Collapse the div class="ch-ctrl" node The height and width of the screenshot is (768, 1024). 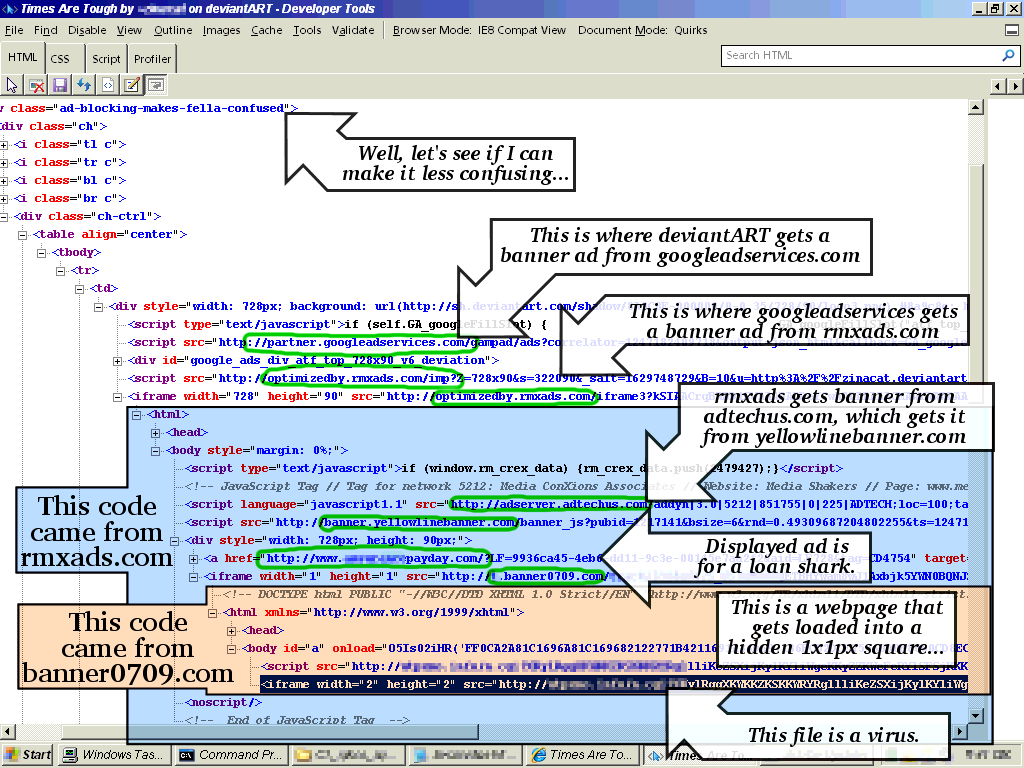point(4,217)
